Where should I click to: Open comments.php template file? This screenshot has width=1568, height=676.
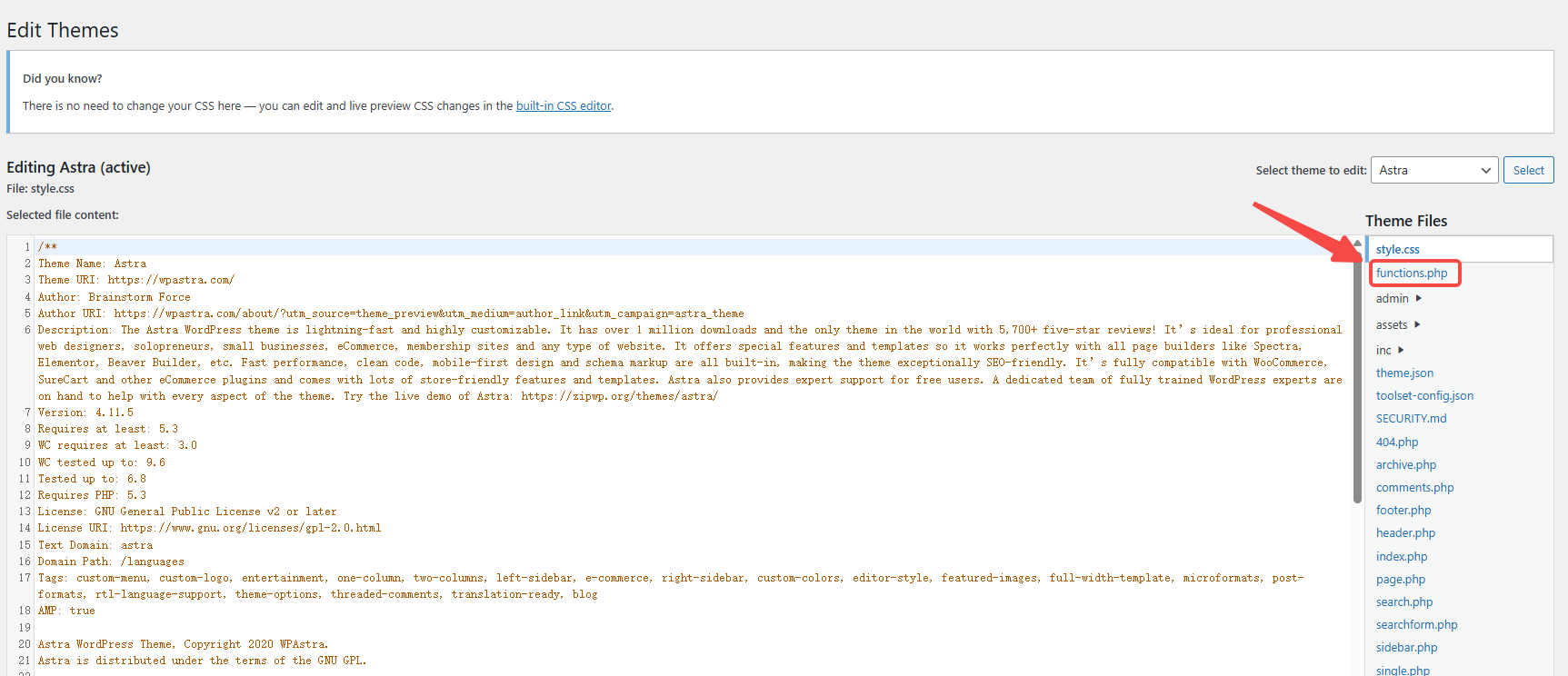coord(1414,488)
